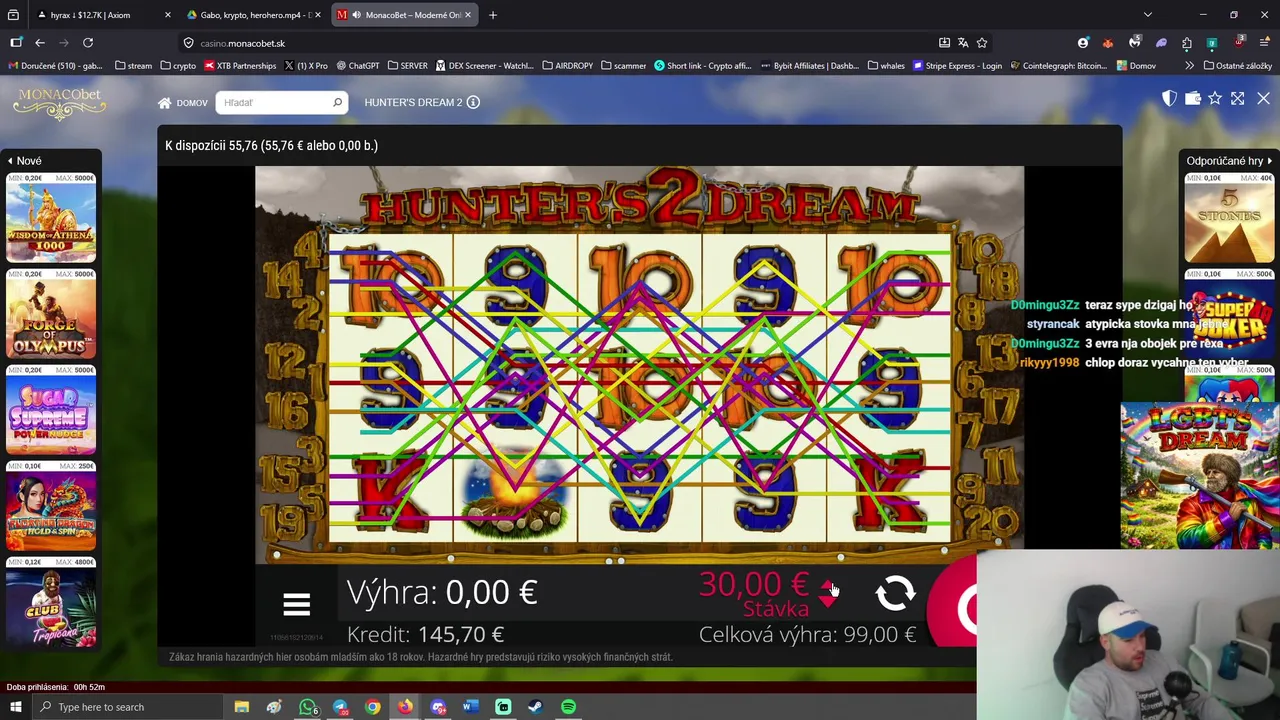This screenshot has height=720, width=1280.
Task: Bookmark this page with star icon
Action: (x=982, y=43)
